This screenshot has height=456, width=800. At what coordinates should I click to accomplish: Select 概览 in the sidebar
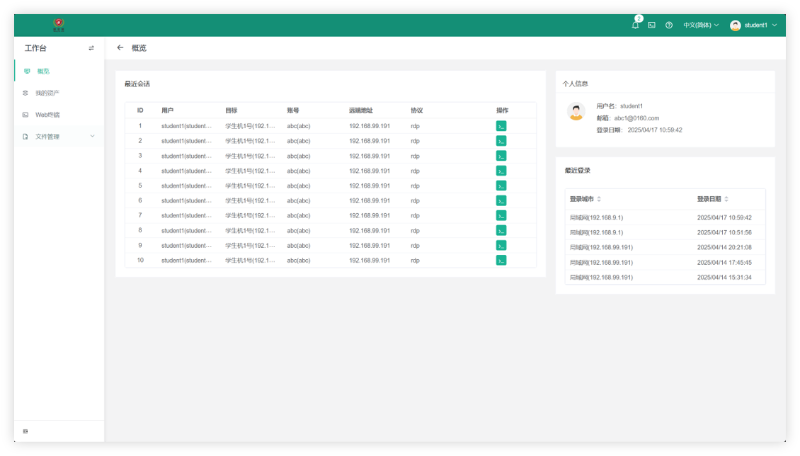(x=43, y=71)
